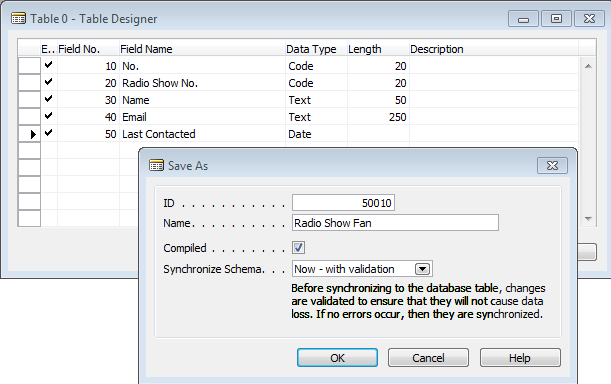Click field number 30 cell
This screenshot has height=384, width=611.
coord(88,100)
